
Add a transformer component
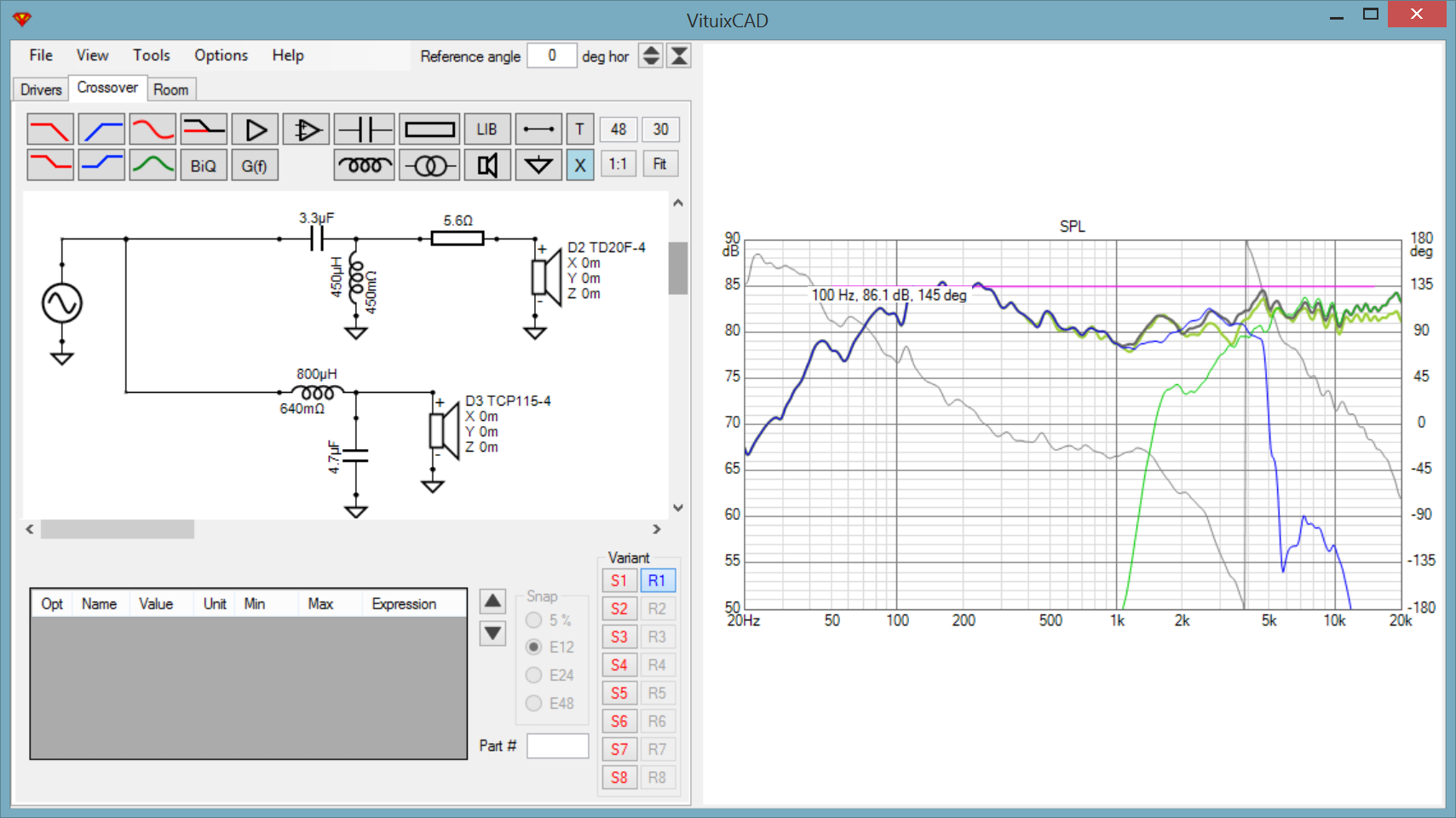[429, 164]
